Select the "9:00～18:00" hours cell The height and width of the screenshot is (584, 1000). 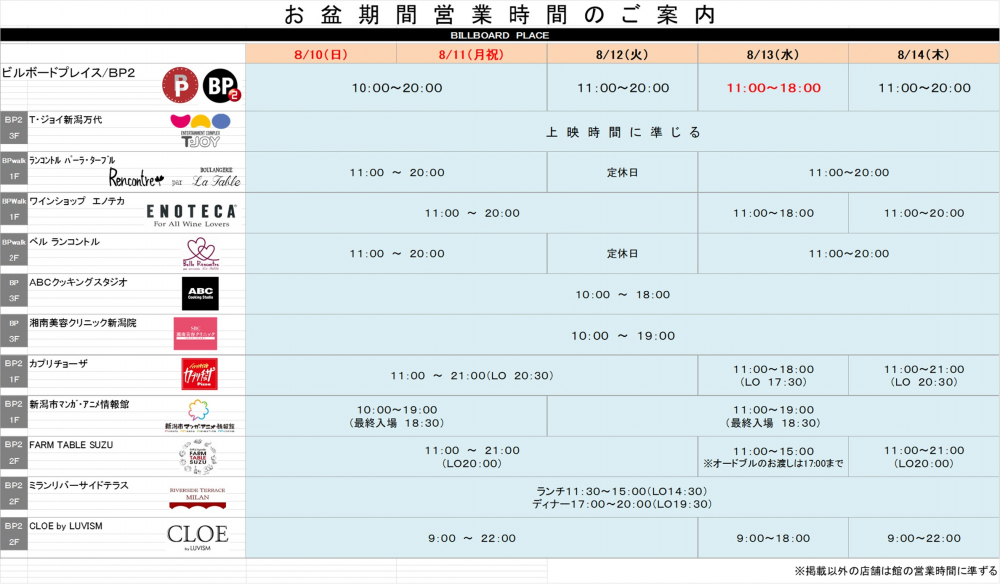pyautogui.click(x=774, y=538)
